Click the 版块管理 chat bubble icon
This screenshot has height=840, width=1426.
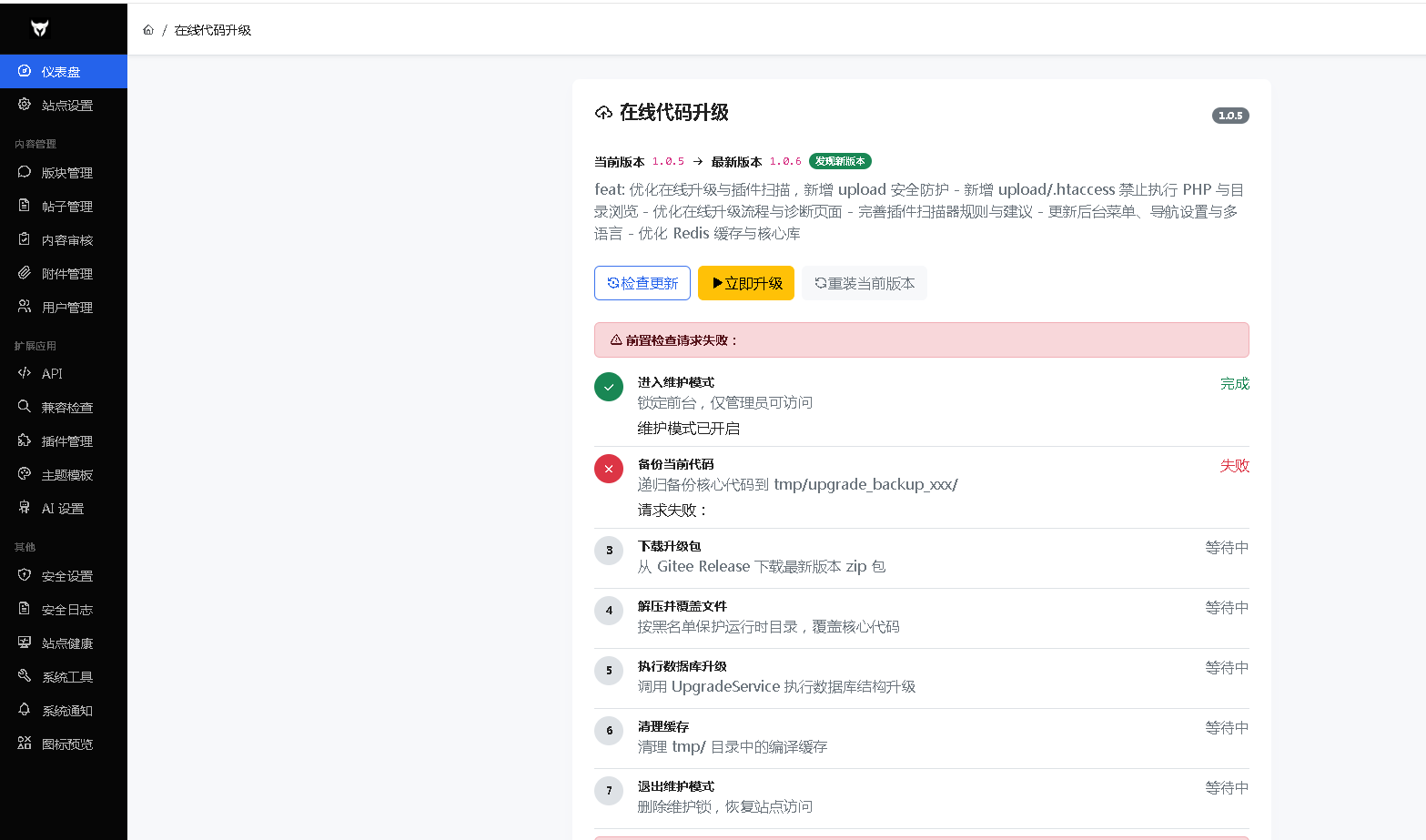coord(25,172)
